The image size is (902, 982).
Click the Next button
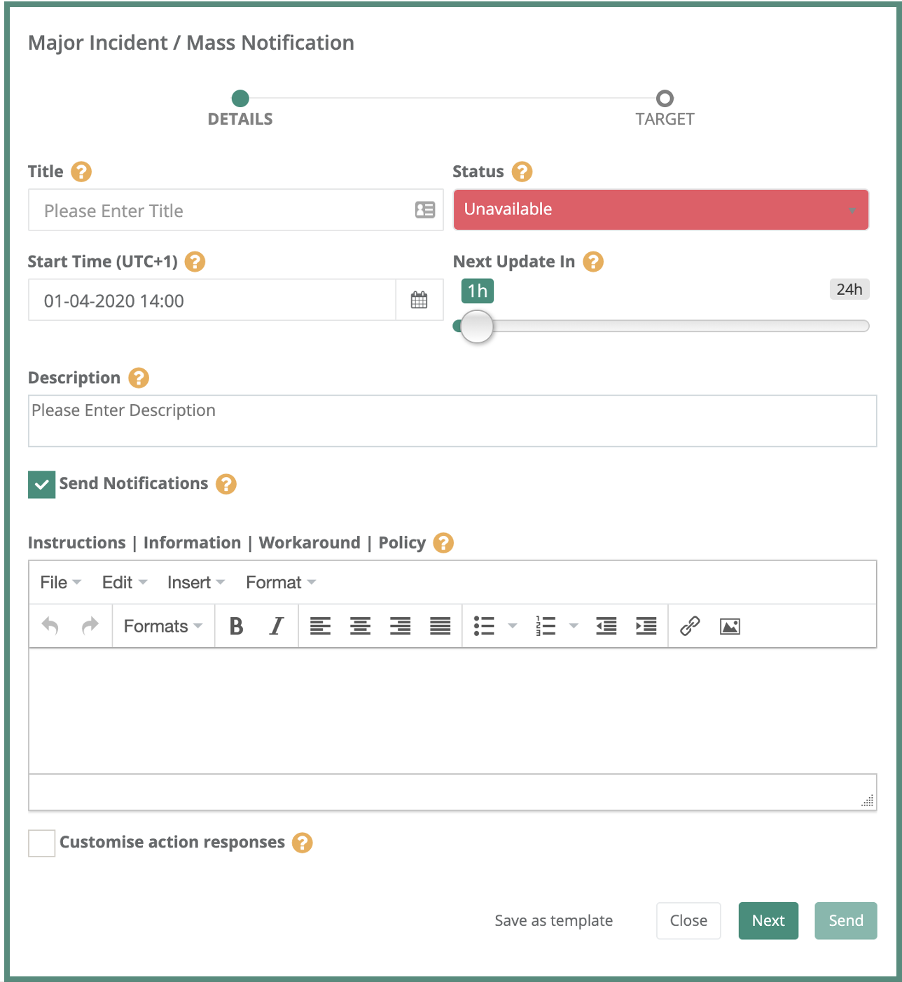coord(768,921)
